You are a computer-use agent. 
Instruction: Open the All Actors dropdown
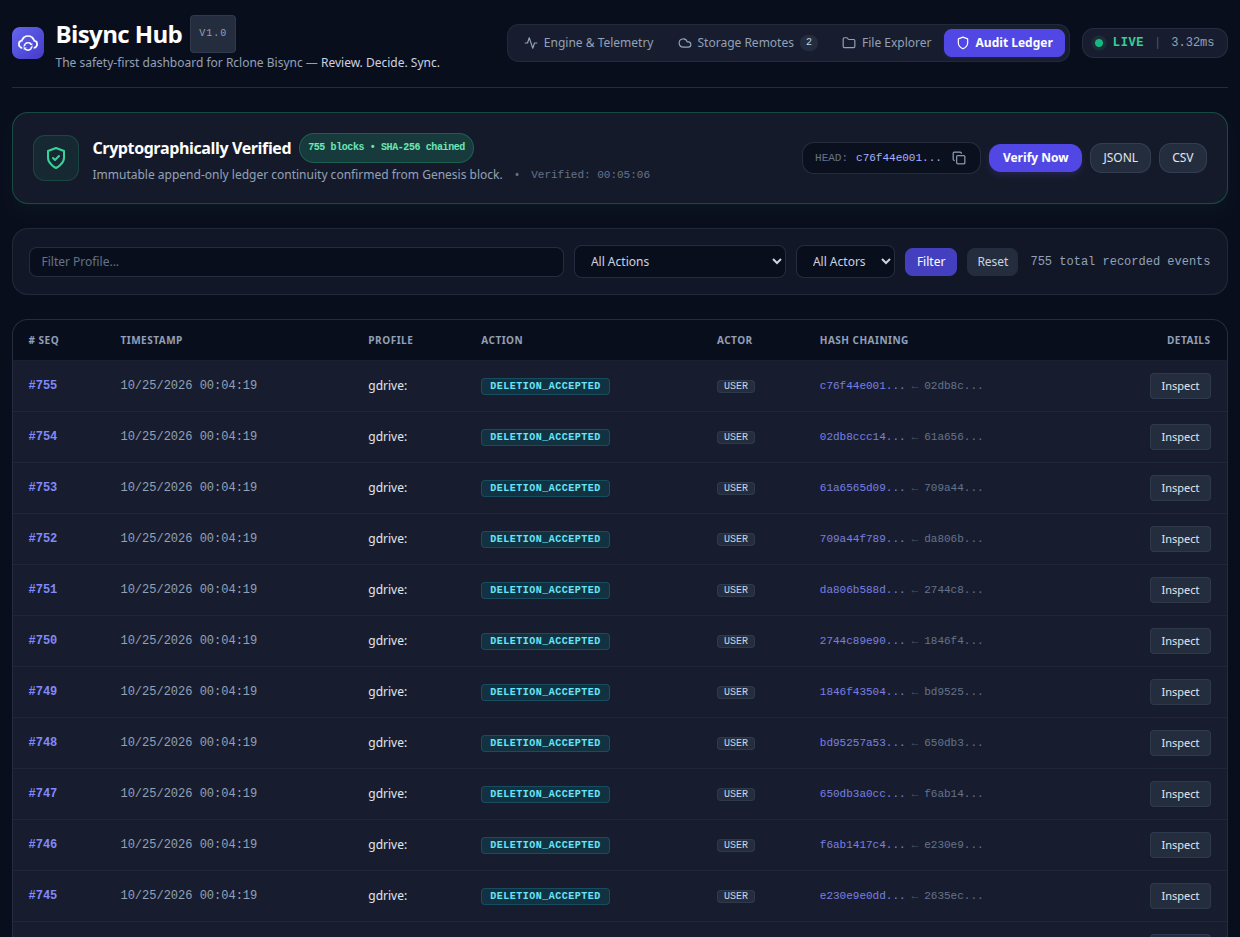tap(845, 262)
